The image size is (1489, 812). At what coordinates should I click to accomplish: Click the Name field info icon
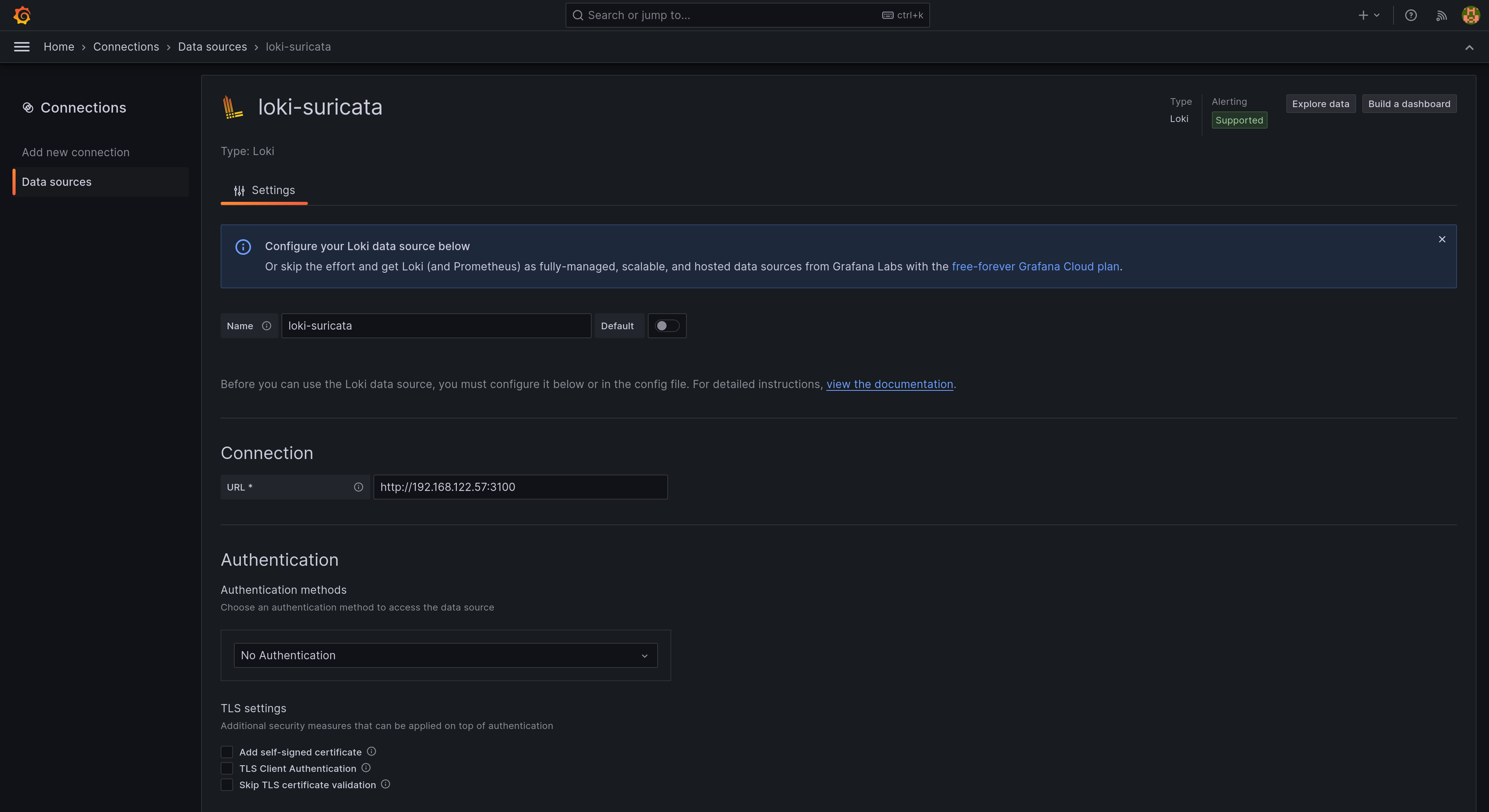[x=267, y=326]
